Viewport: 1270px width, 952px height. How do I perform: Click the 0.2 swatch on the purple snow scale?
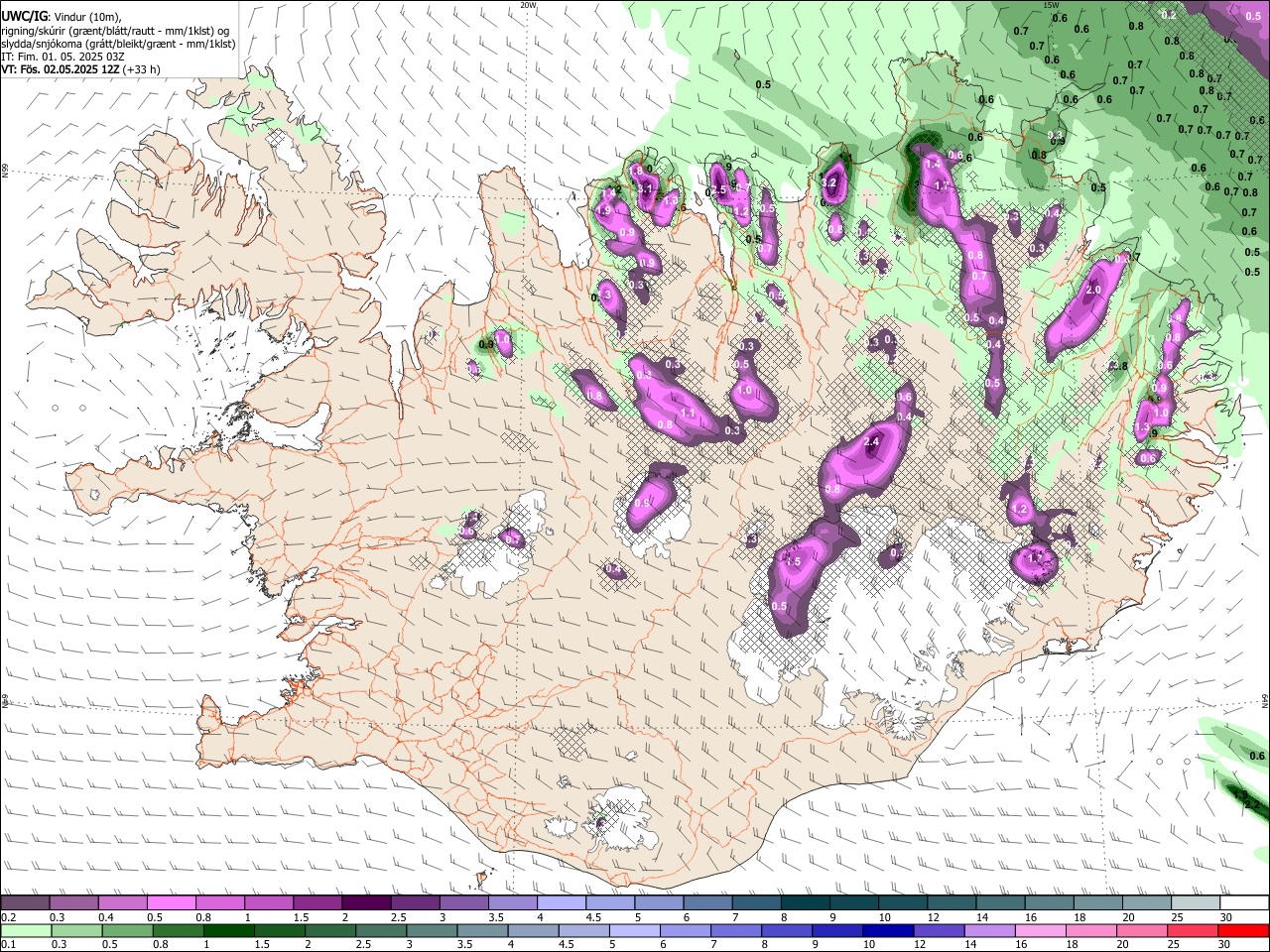tap(25, 902)
